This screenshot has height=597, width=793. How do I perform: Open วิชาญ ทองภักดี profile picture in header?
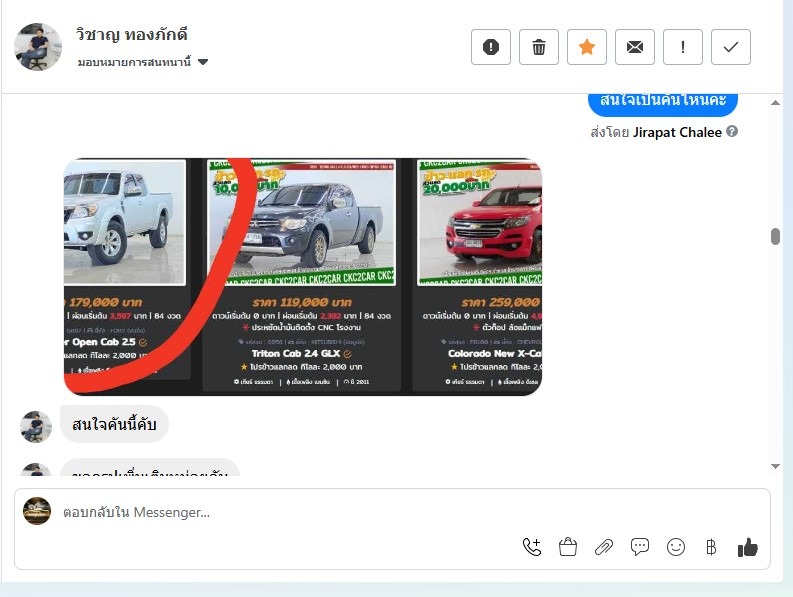[38, 47]
